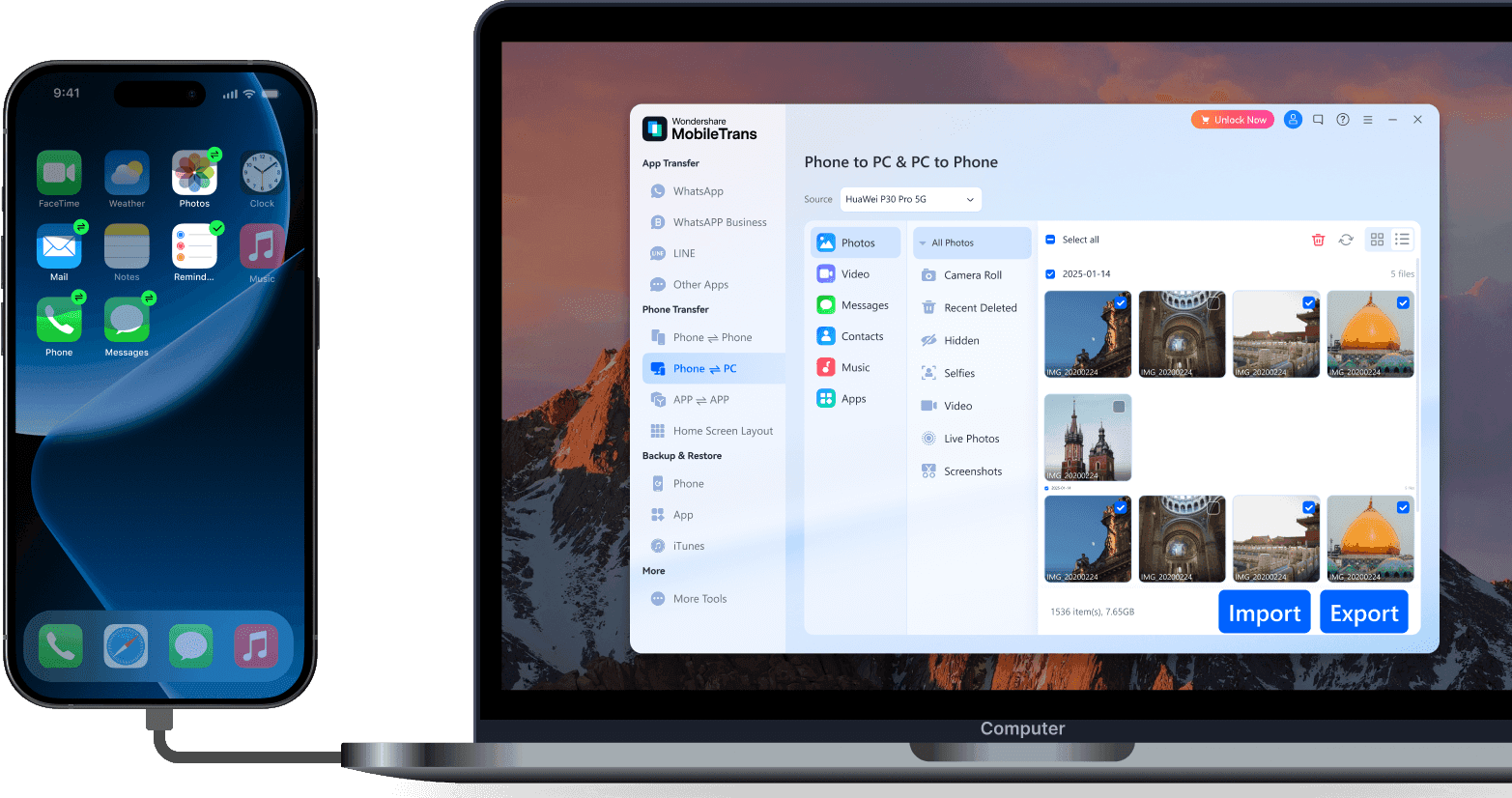Select Phone to PC transfer
This screenshot has width=1512, height=798.
click(x=714, y=368)
